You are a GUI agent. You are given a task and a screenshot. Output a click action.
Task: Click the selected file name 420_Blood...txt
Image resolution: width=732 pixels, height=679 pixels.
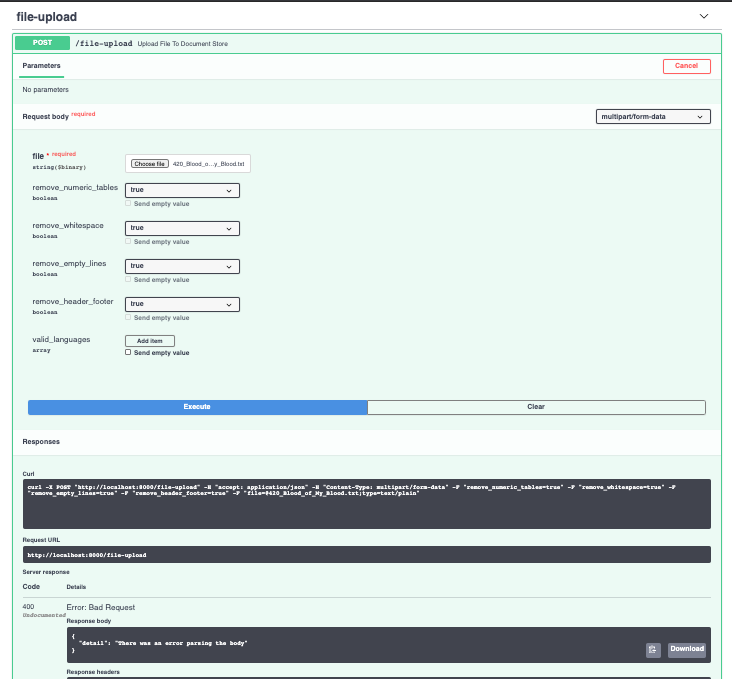coord(209,164)
